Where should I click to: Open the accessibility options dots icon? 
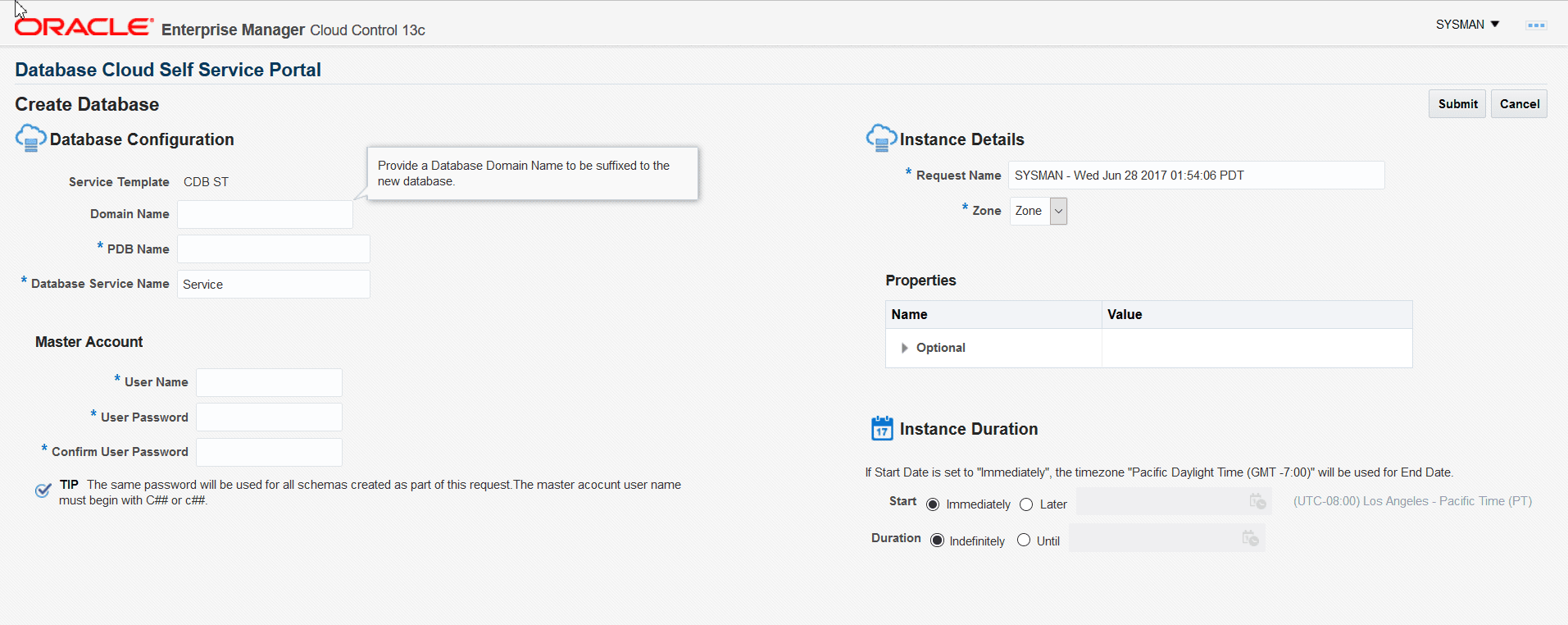pyautogui.click(x=1536, y=25)
